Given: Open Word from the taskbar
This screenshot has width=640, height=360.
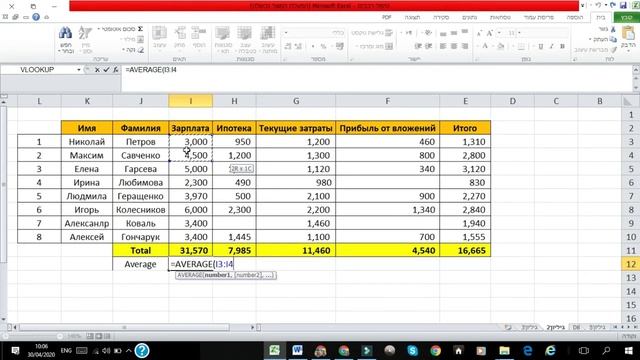Looking at the screenshot, I should (297, 350).
